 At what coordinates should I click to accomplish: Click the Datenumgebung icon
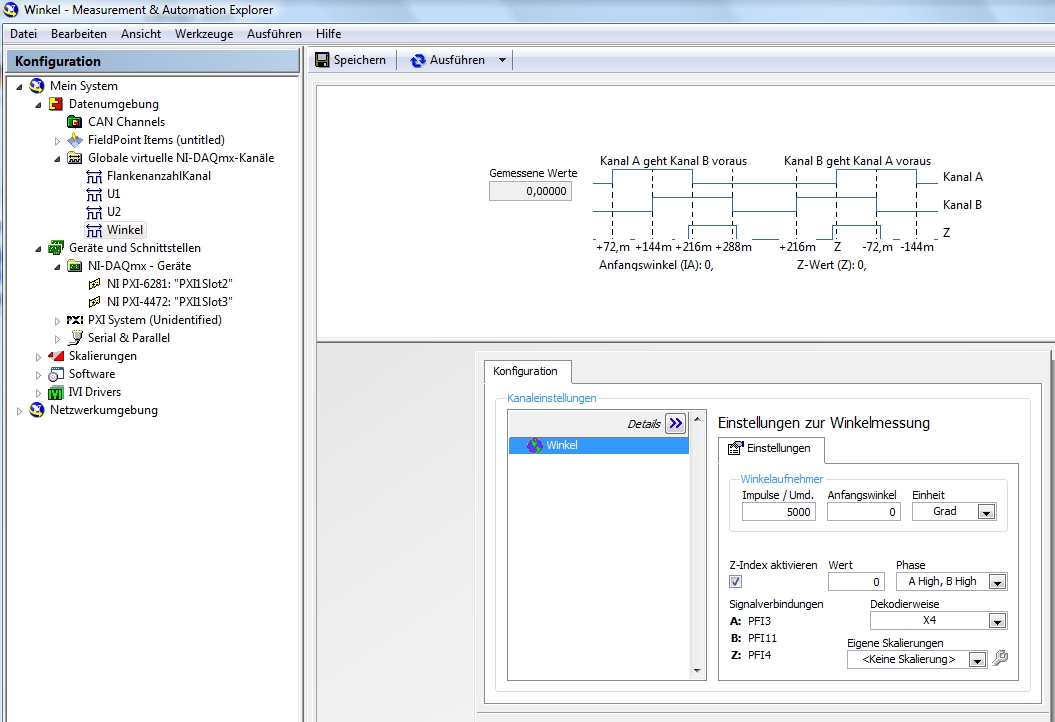[x=56, y=104]
